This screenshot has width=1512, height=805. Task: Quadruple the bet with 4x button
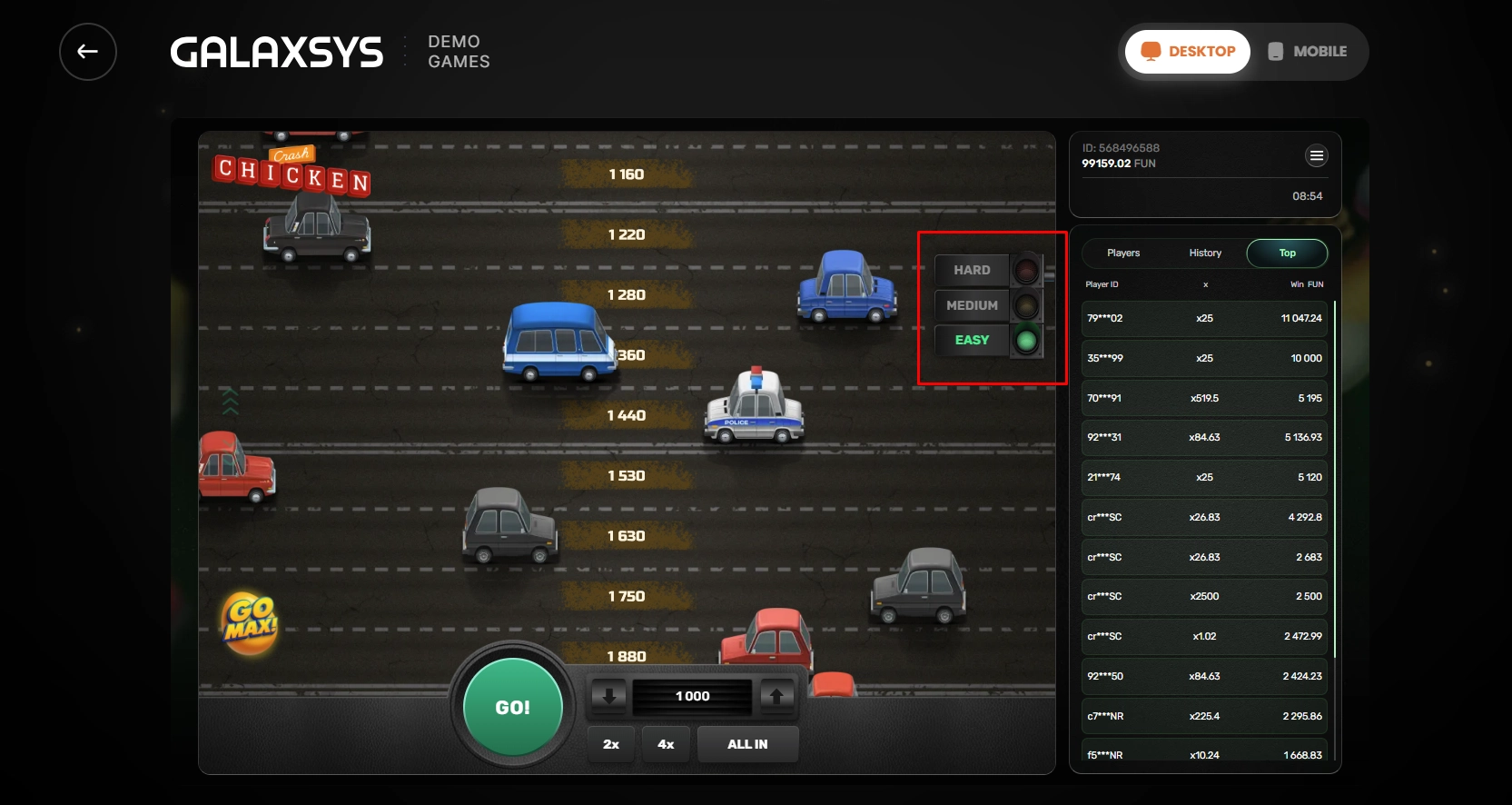coord(666,744)
